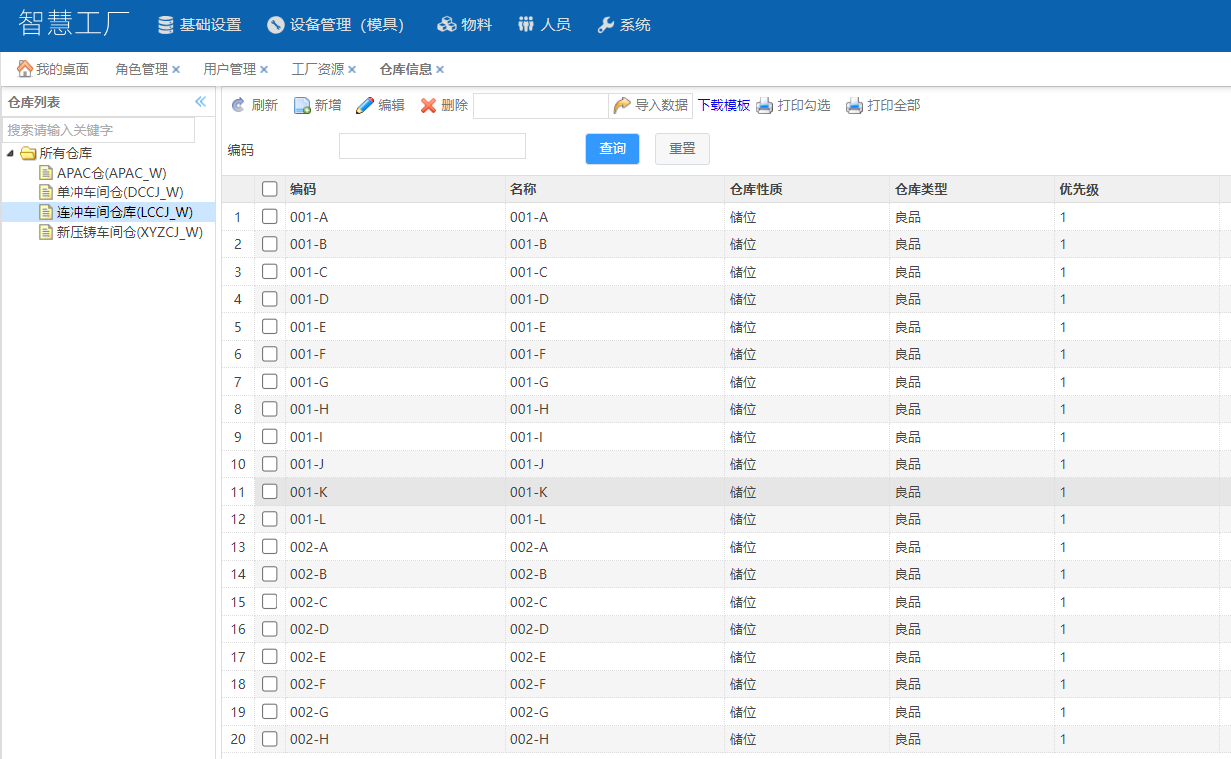The height and width of the screenshot is (759, 1231).
Task: Click the blue 查询 button
Action: click(612, 149)
